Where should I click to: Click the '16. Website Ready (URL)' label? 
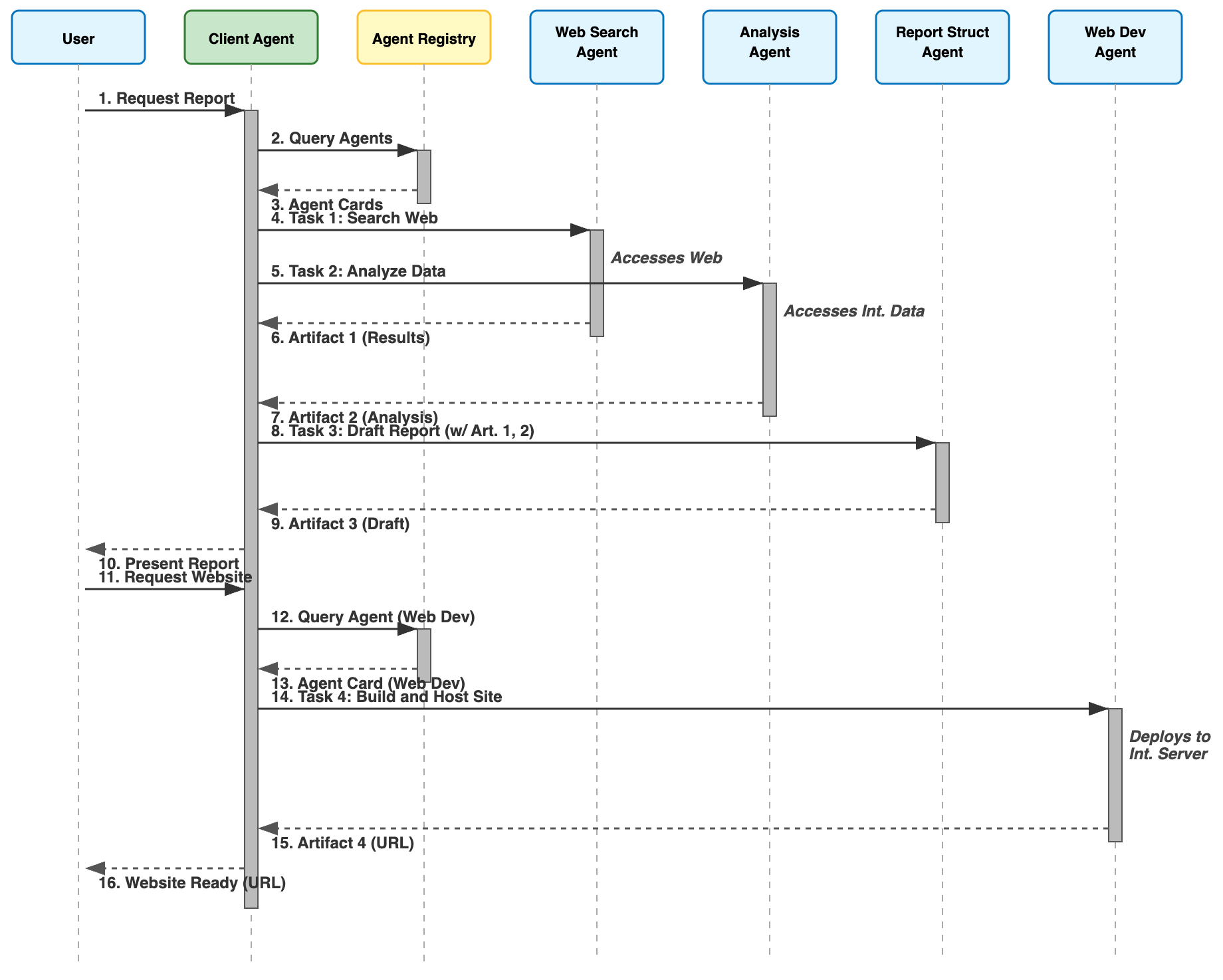pos(192,883)
